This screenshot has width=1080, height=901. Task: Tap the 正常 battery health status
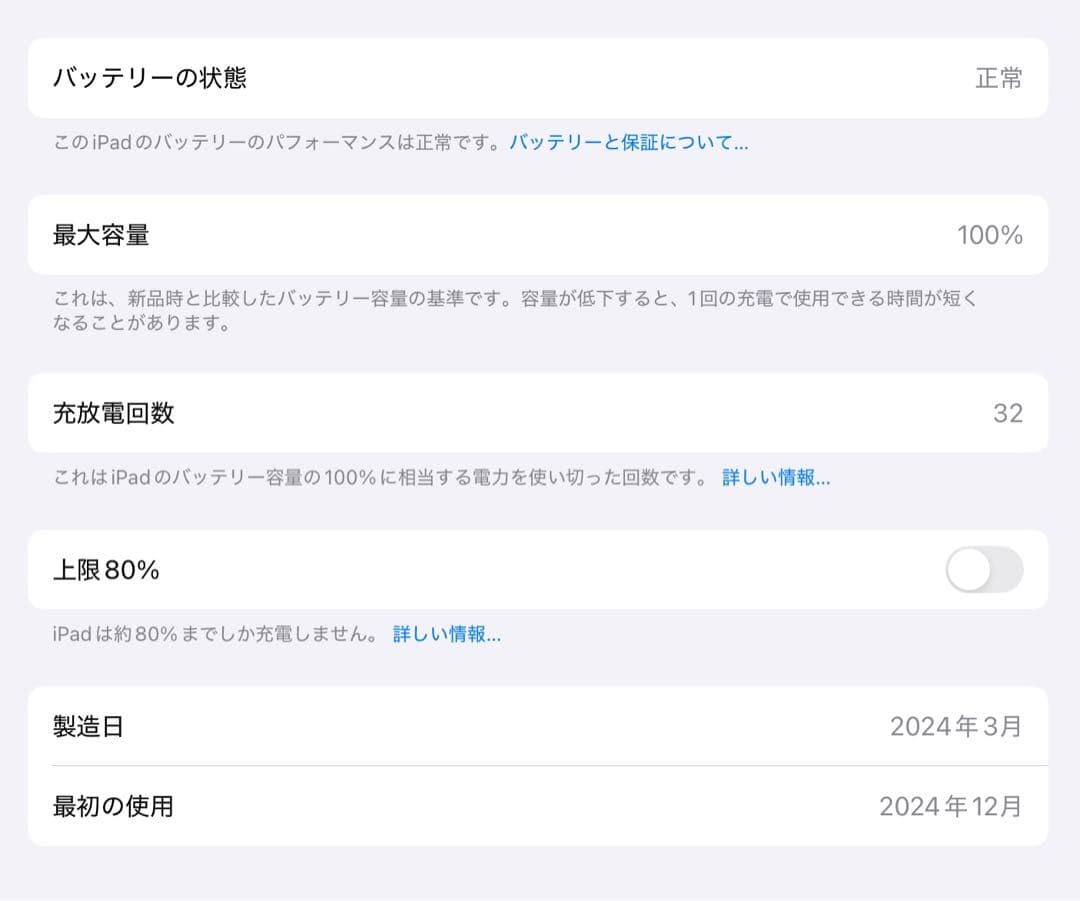tap(997, 79)
